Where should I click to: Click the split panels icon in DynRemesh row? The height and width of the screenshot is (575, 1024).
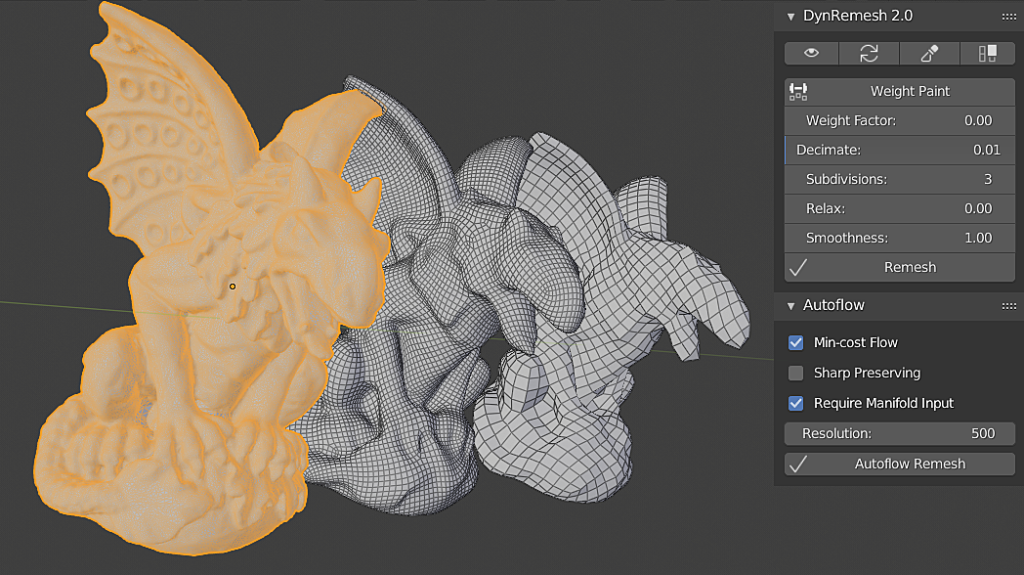987,53
